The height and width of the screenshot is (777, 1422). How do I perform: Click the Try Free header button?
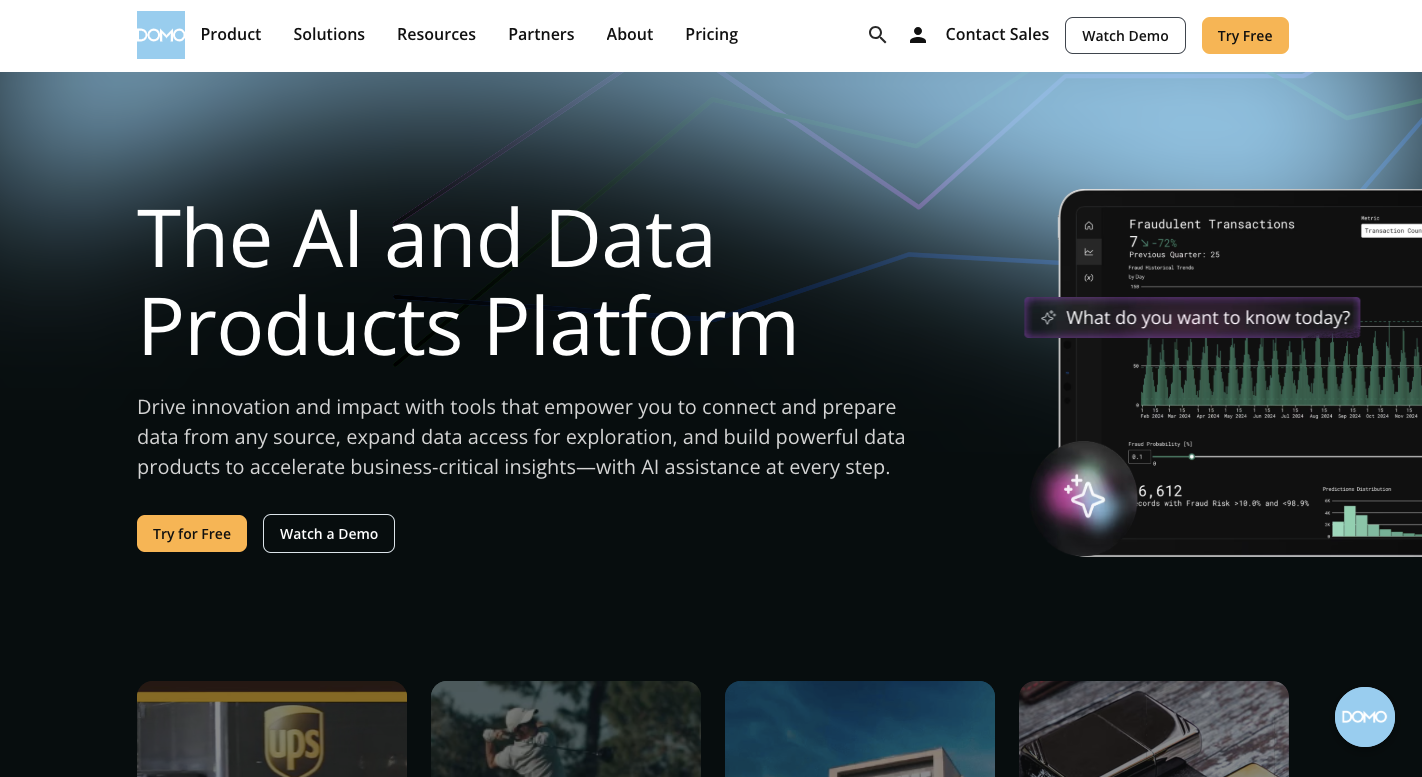pos(1245,35)
